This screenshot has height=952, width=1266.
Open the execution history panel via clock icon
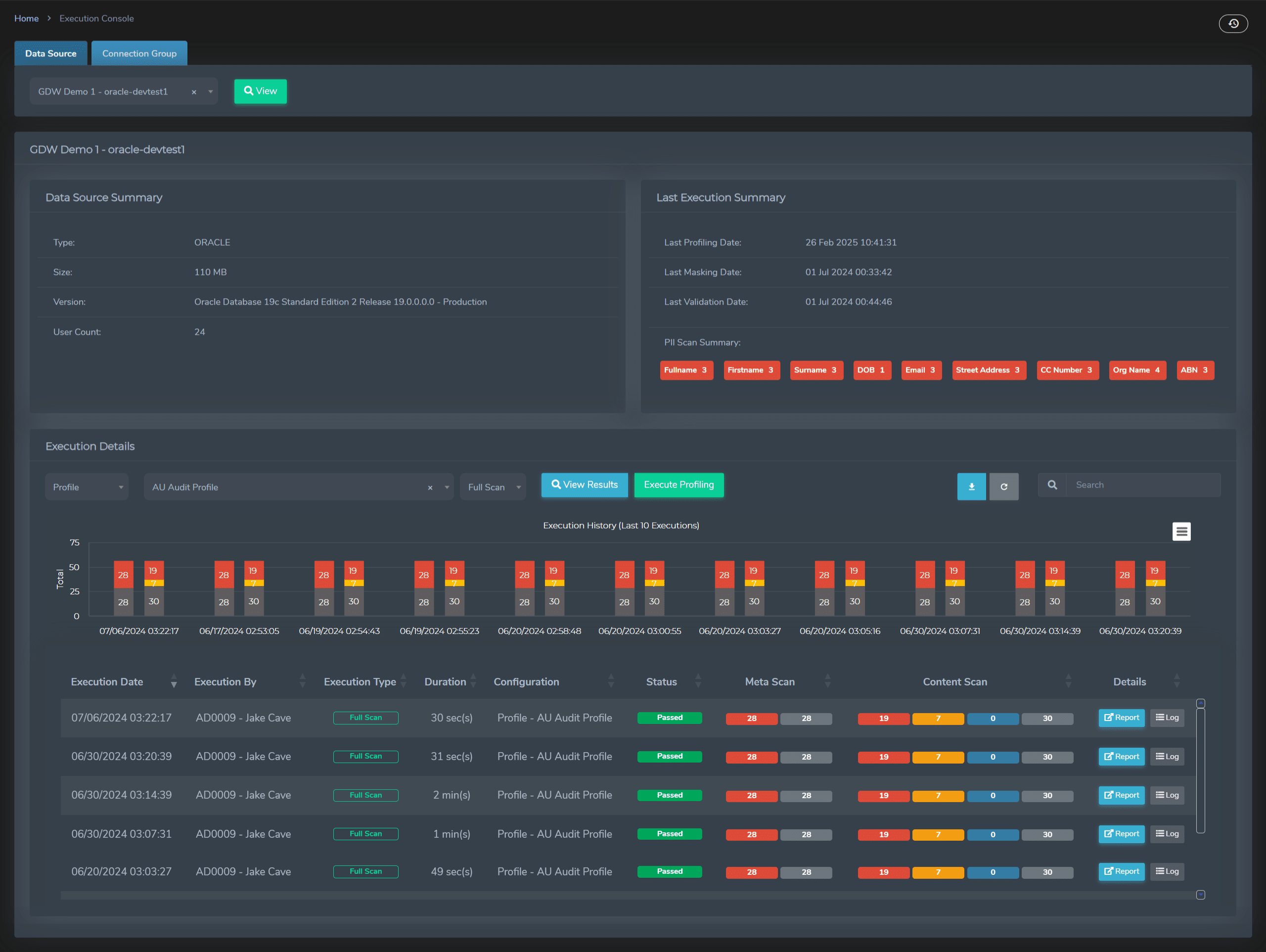click(1233, 23)
